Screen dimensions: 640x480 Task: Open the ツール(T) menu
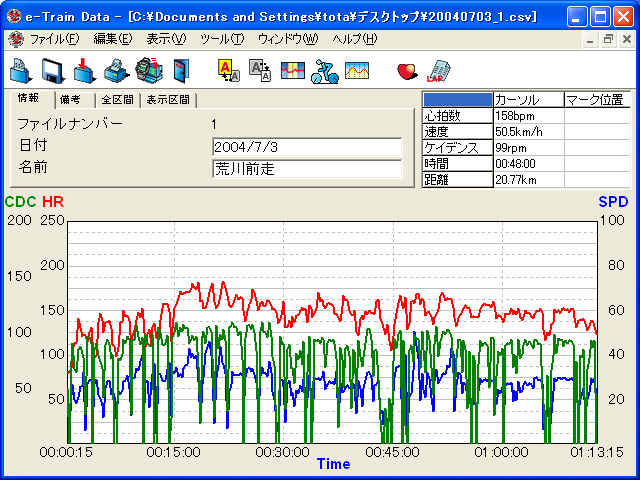(221, 39)
